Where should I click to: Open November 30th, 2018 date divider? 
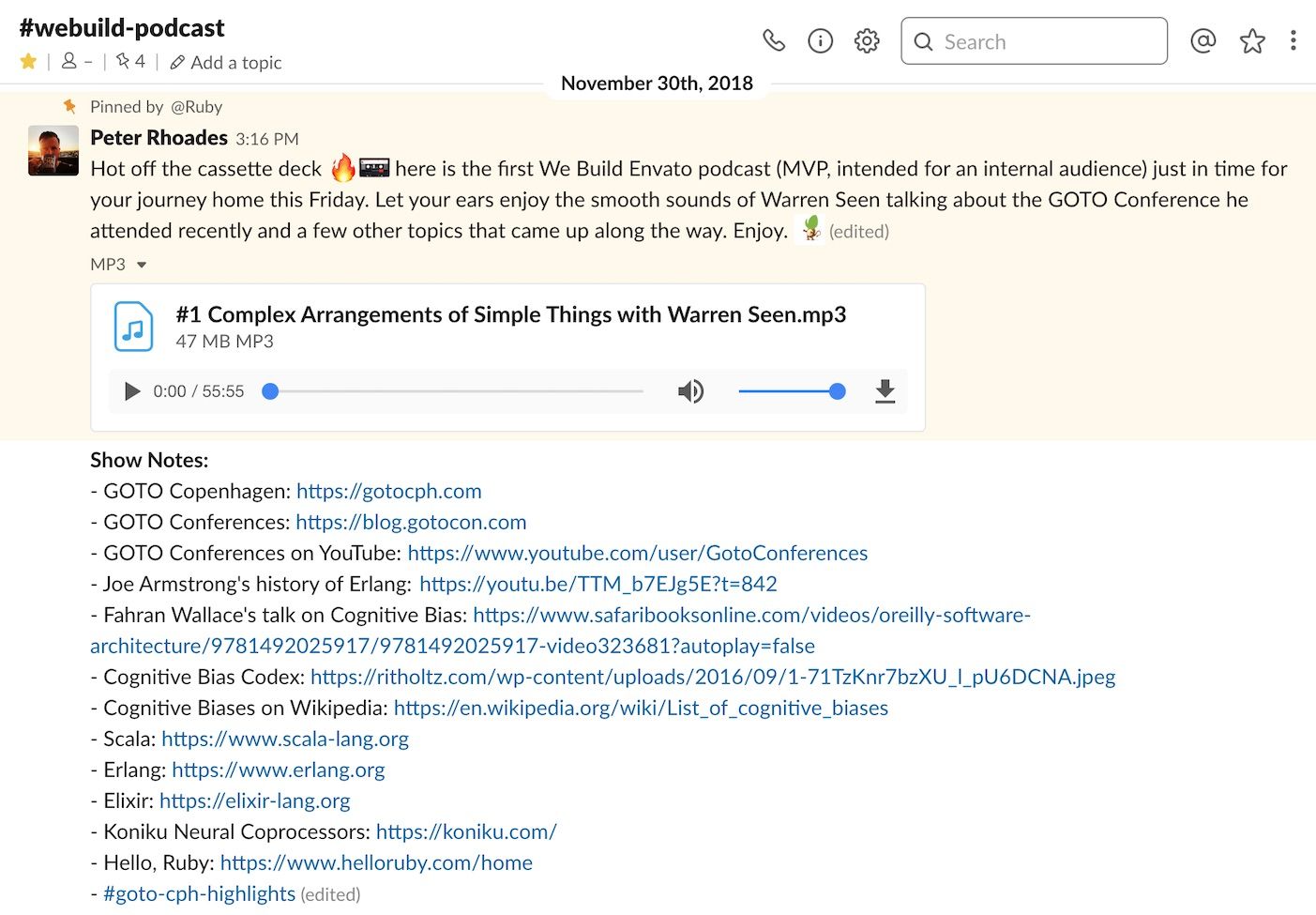tap(657, 83)
